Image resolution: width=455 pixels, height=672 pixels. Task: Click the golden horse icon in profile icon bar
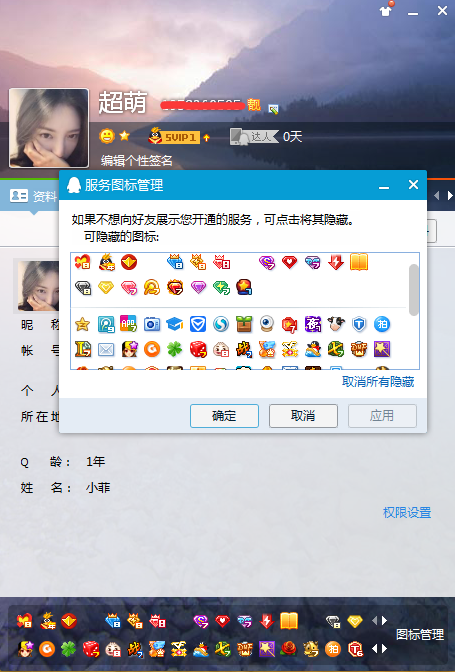311,649
